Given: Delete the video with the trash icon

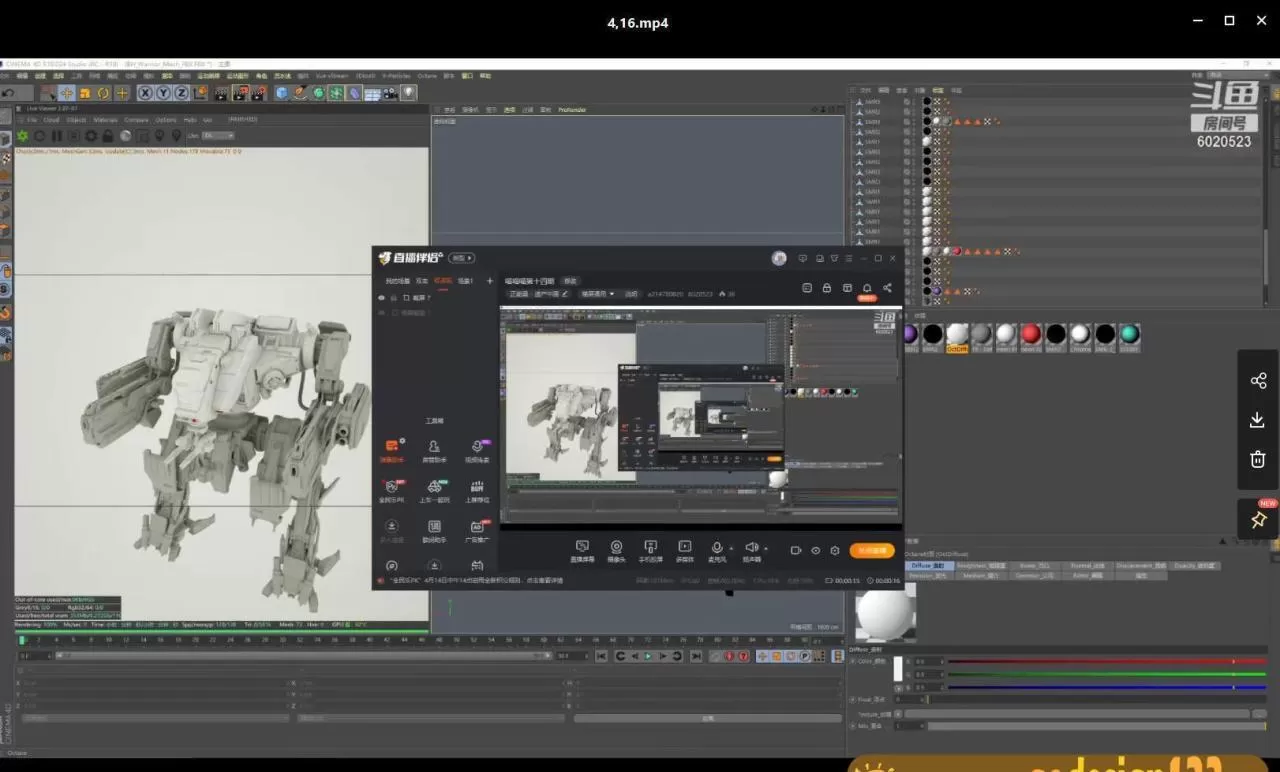Looking at the screenshot, I should [1258, 459].
